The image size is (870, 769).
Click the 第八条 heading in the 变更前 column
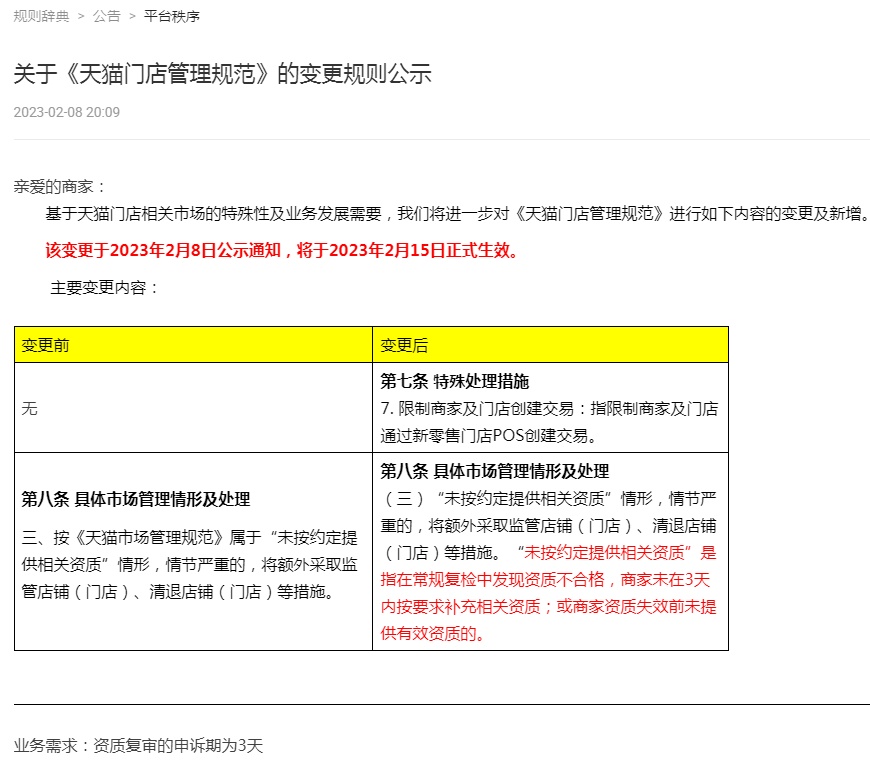click(x=136, y=499)
